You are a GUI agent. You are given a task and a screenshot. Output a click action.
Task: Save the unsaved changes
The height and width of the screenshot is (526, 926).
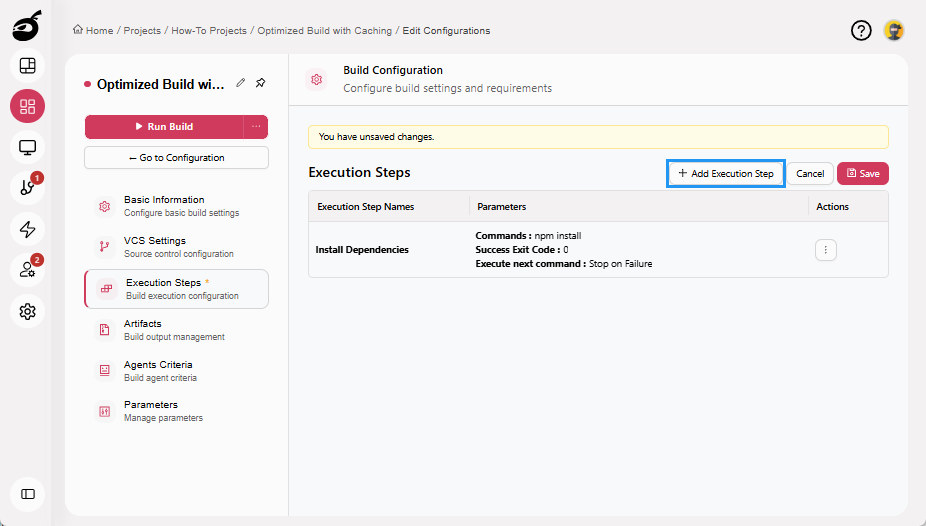pyautogui.click(x=863, y=174)
